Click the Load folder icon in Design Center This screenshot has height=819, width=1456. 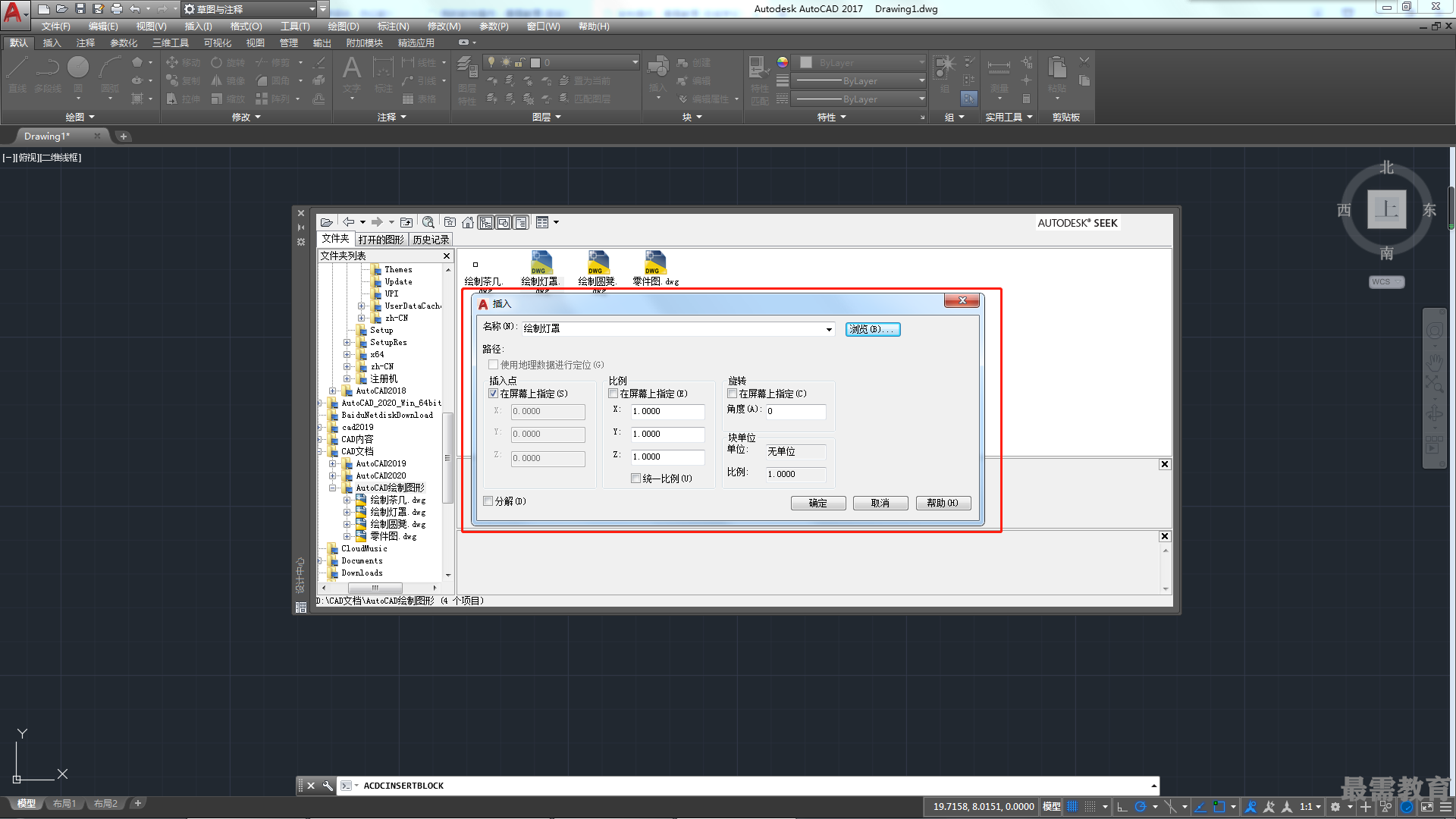coord(326,222)
